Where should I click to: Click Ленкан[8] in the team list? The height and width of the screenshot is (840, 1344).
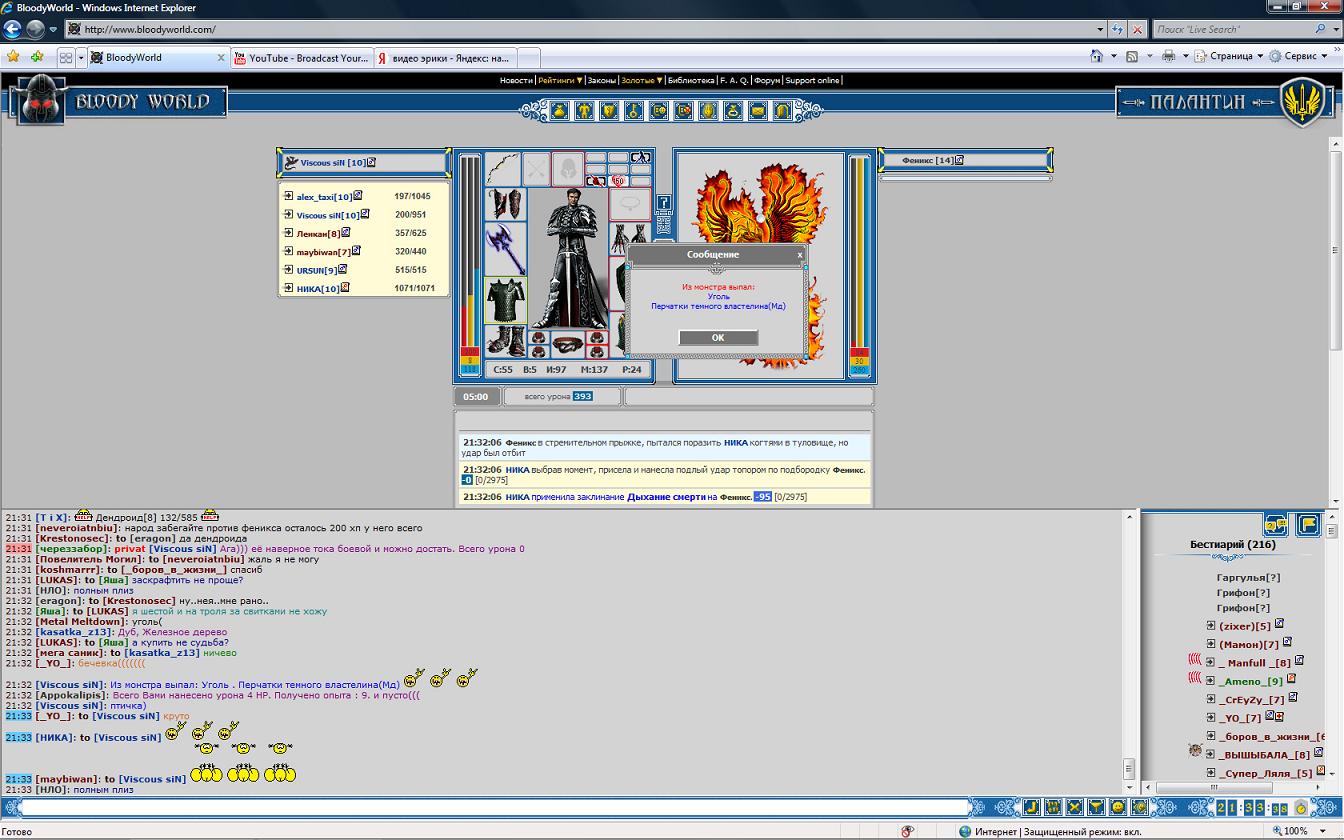(x=319, y=234)
